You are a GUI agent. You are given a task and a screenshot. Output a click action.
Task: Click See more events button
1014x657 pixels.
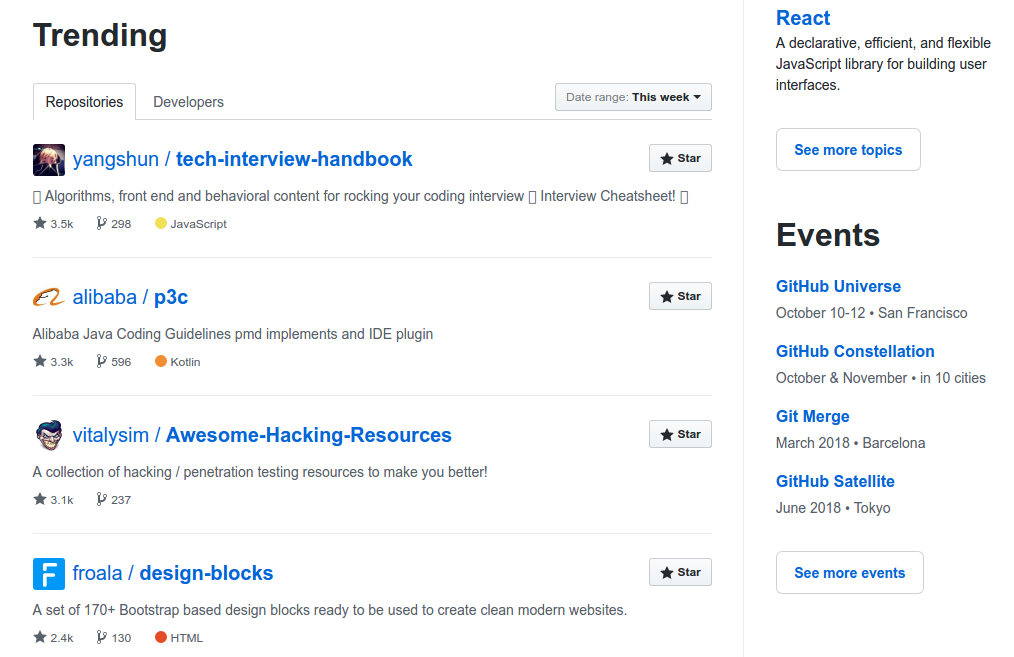850,573
